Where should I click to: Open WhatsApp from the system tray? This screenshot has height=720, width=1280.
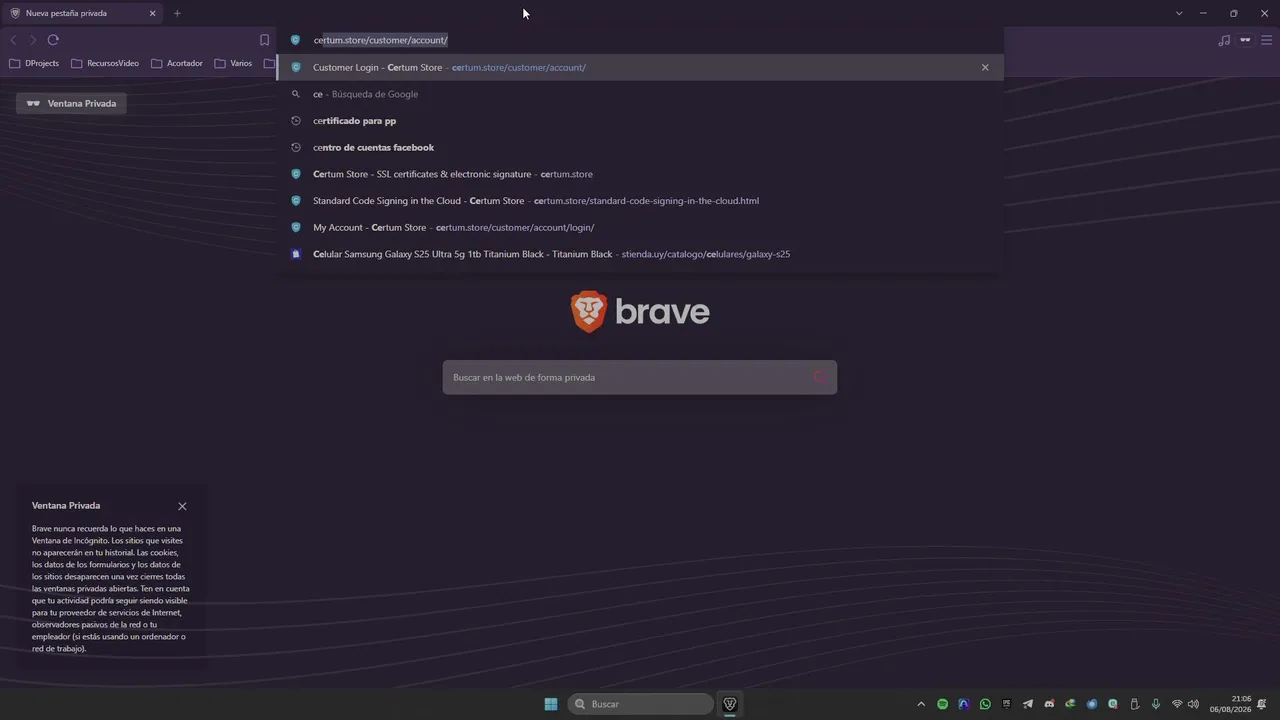tap(985, 704)
